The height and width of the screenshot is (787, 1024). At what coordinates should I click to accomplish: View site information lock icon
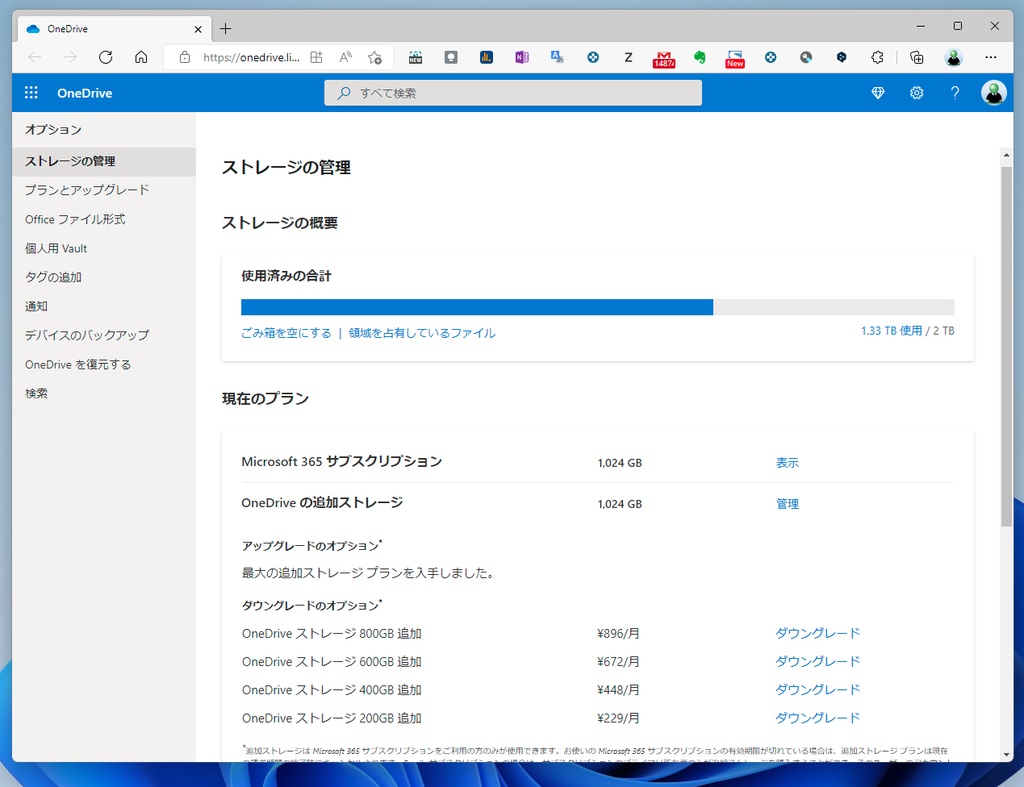pos(185,57)
